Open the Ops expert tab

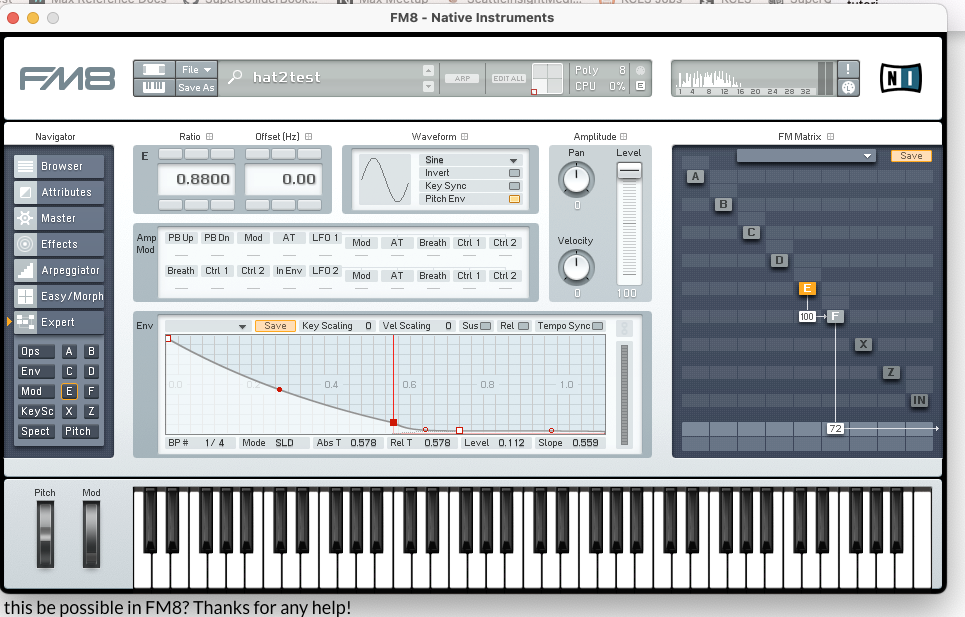tap(36, 351)
